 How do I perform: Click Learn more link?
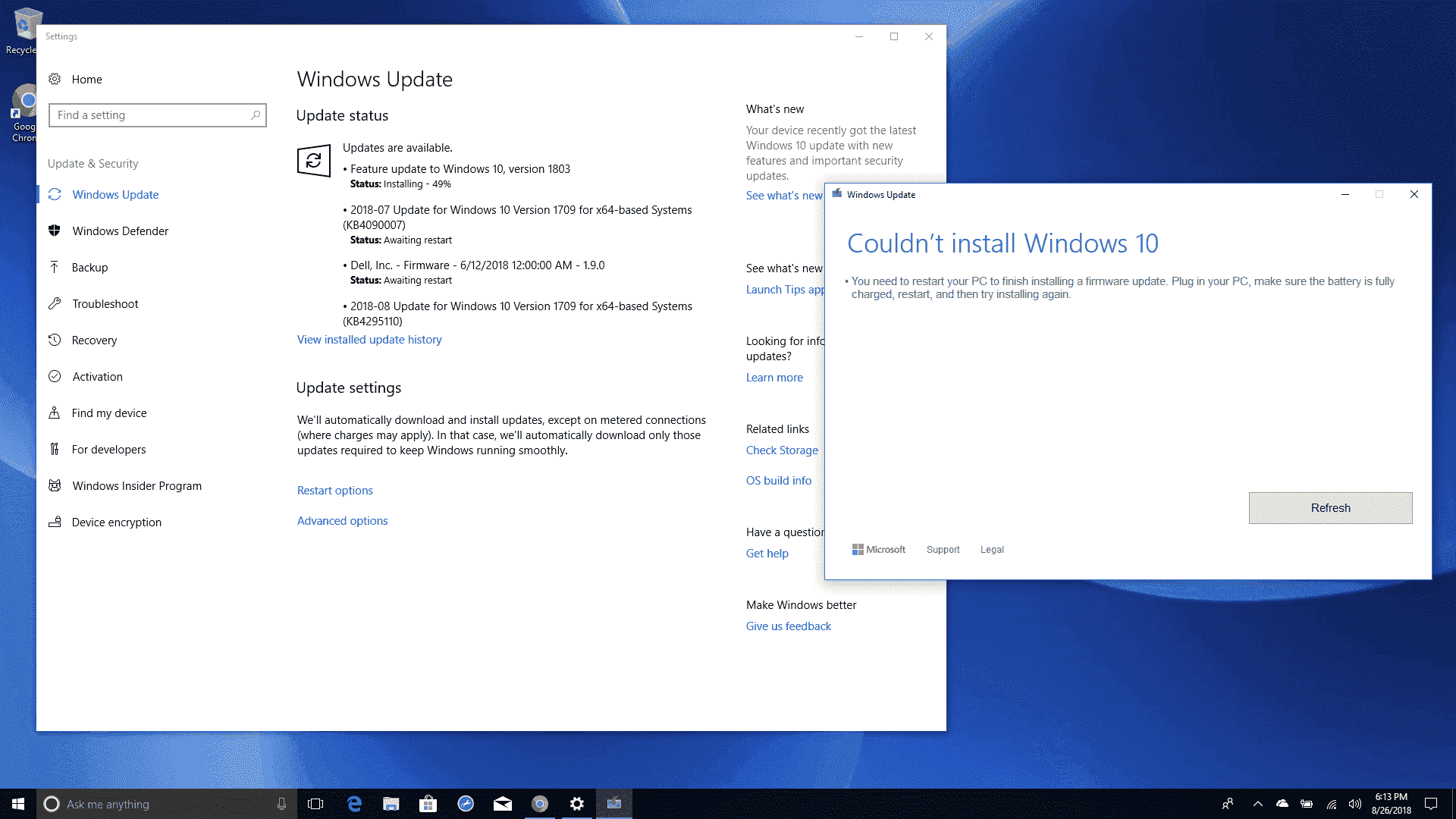pyautogui.click(x=774, y=377)
